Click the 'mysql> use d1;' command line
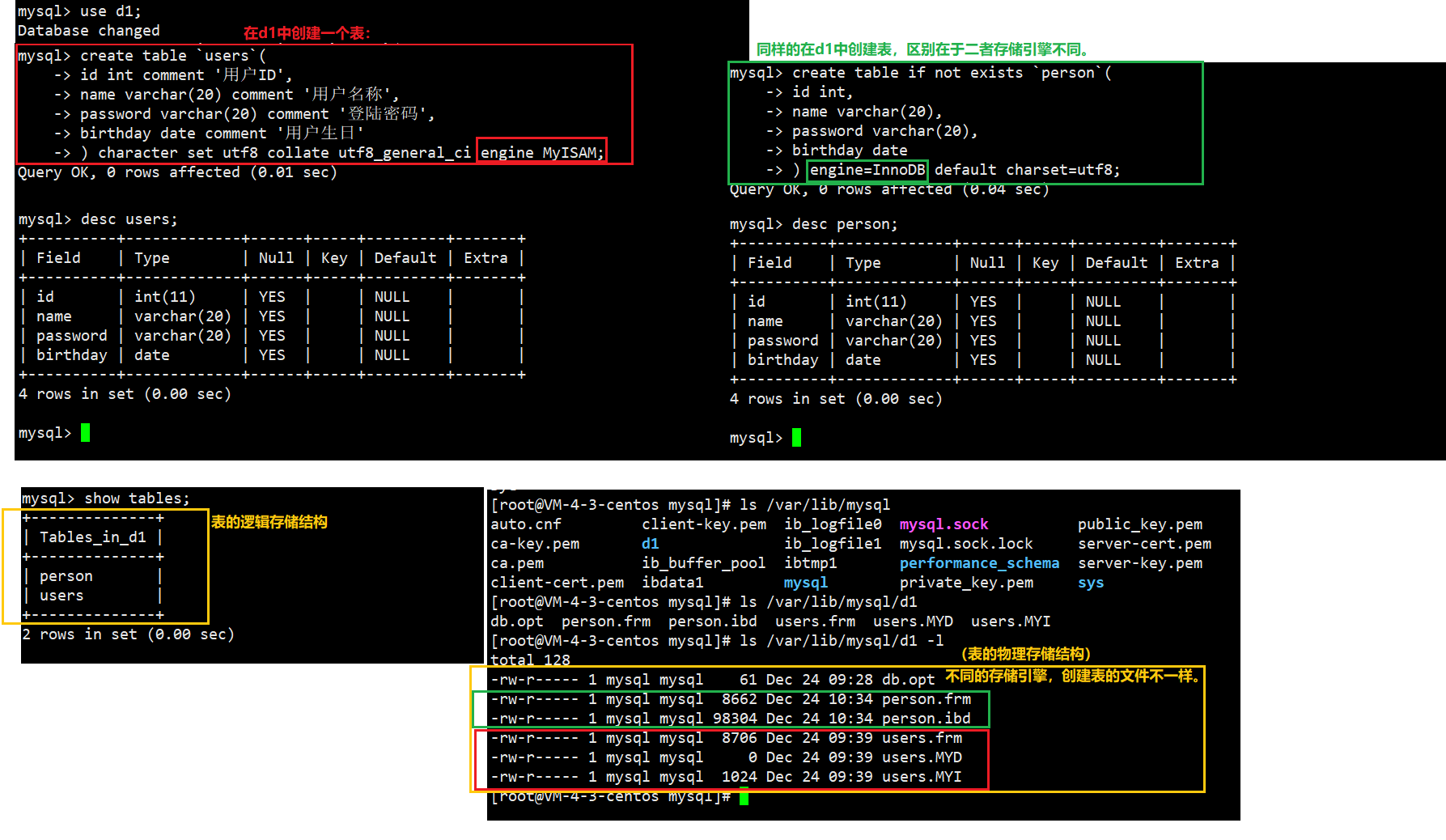 coord(79,11)
